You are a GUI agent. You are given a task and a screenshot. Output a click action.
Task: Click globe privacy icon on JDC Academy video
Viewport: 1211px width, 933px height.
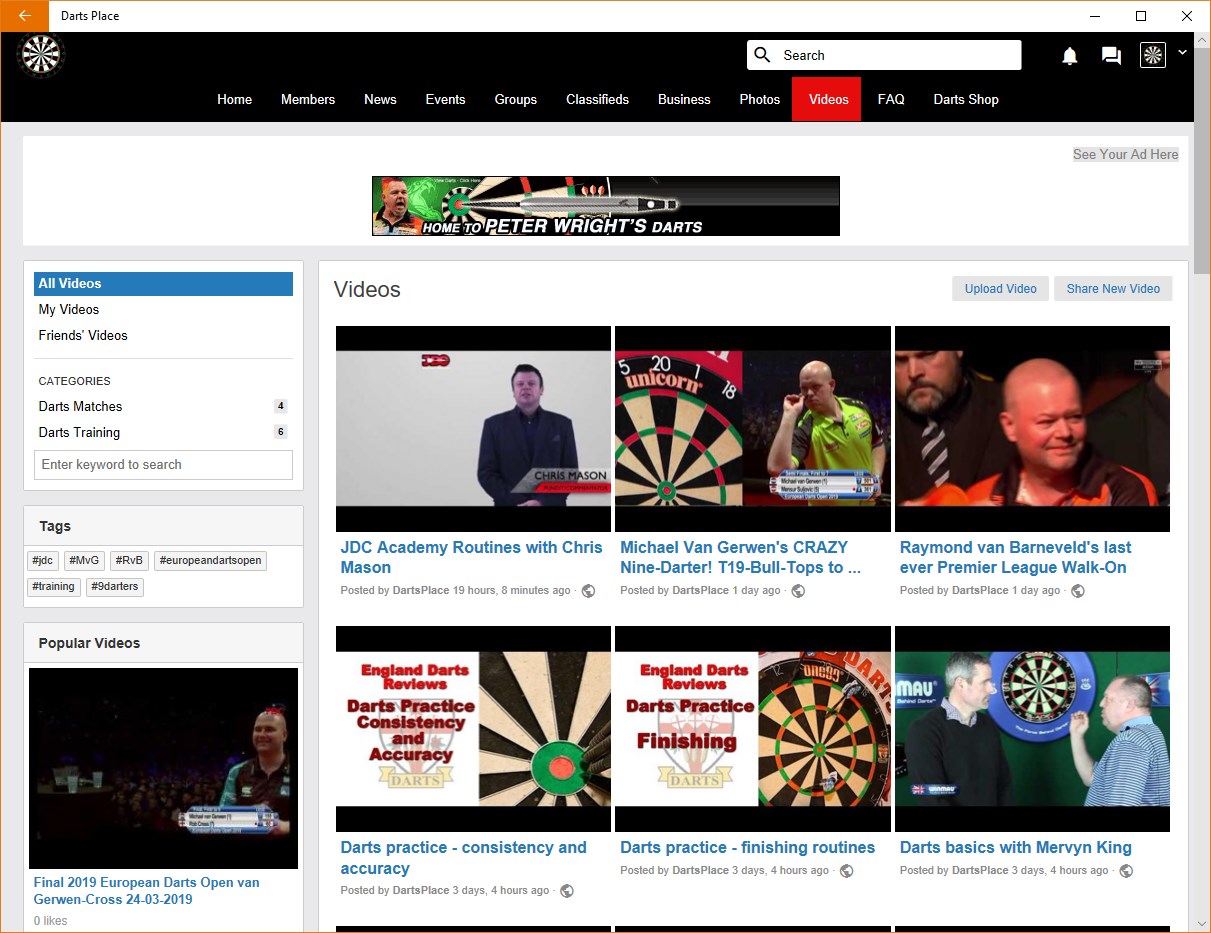pyautogui.click(x=588, y=591)
